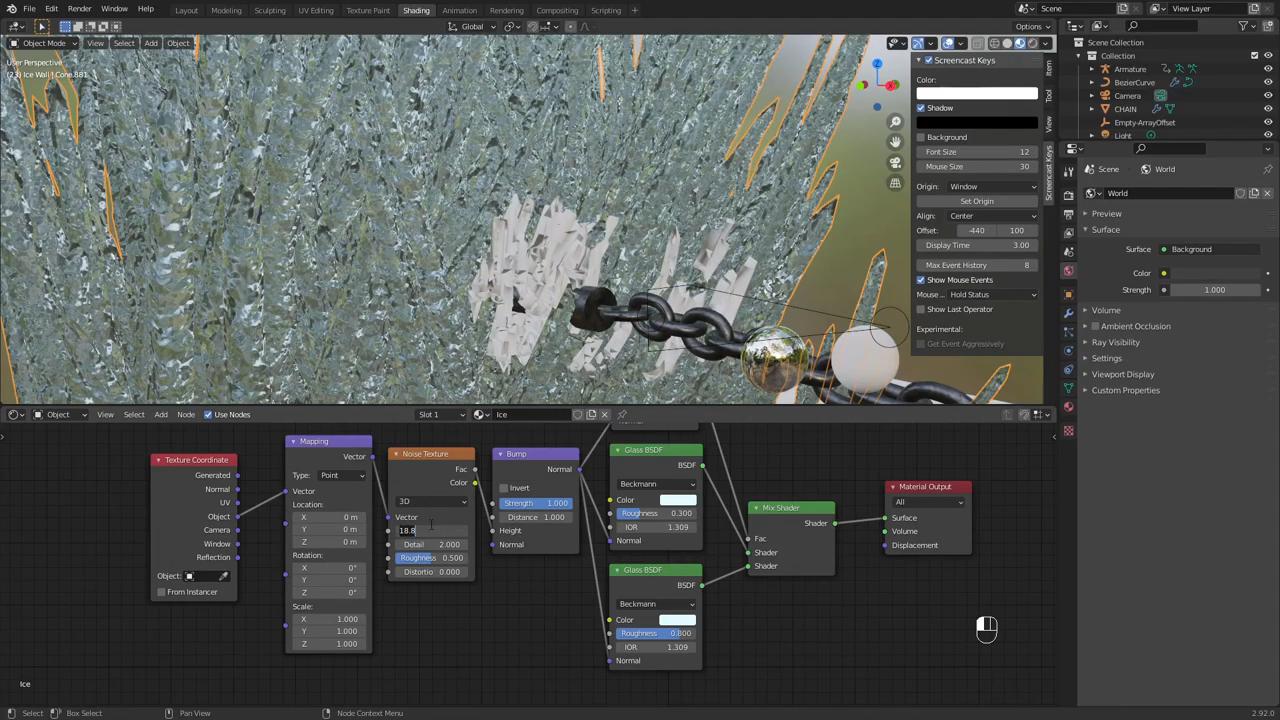Open the Align Center dropdown

(993, 216)
